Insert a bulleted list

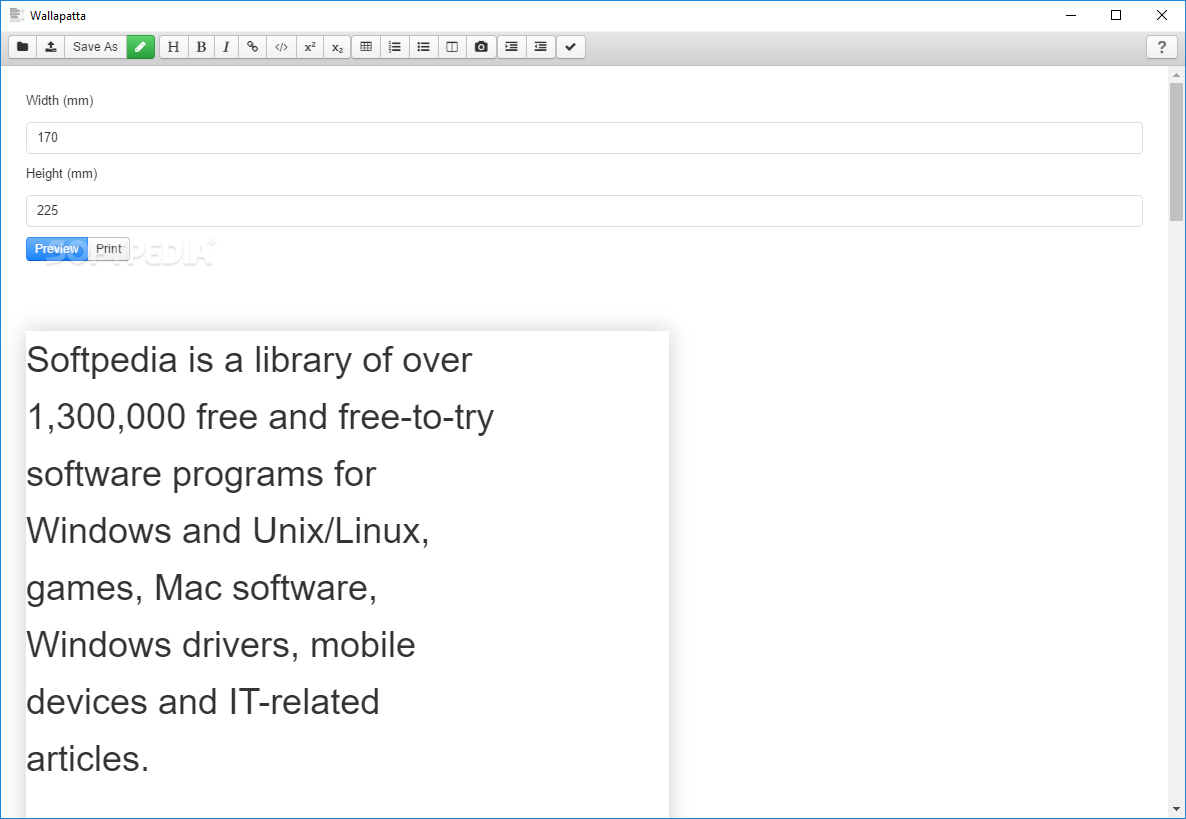tap(424, 47)
